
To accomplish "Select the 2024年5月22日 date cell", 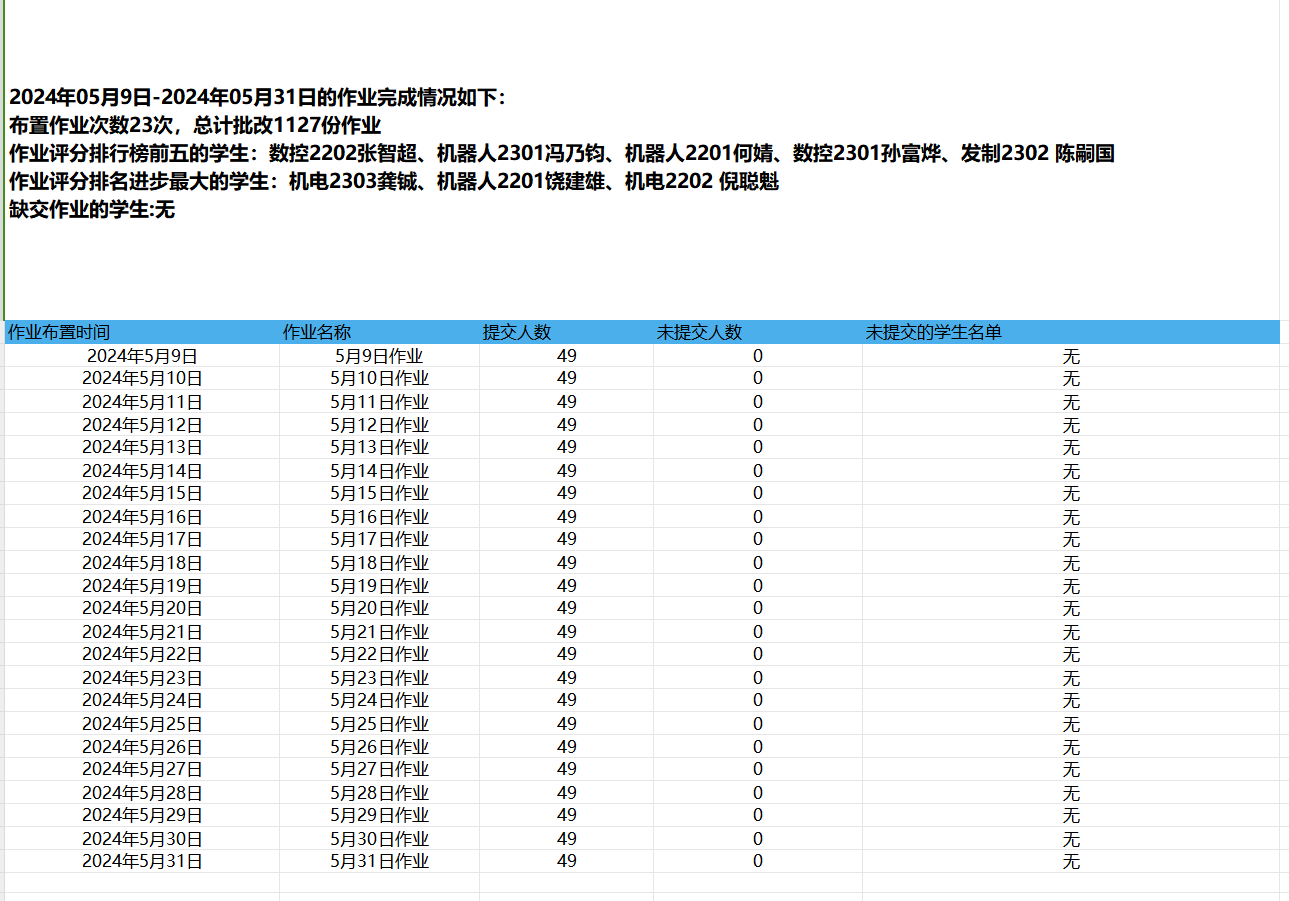I will (x=142, y=655).
